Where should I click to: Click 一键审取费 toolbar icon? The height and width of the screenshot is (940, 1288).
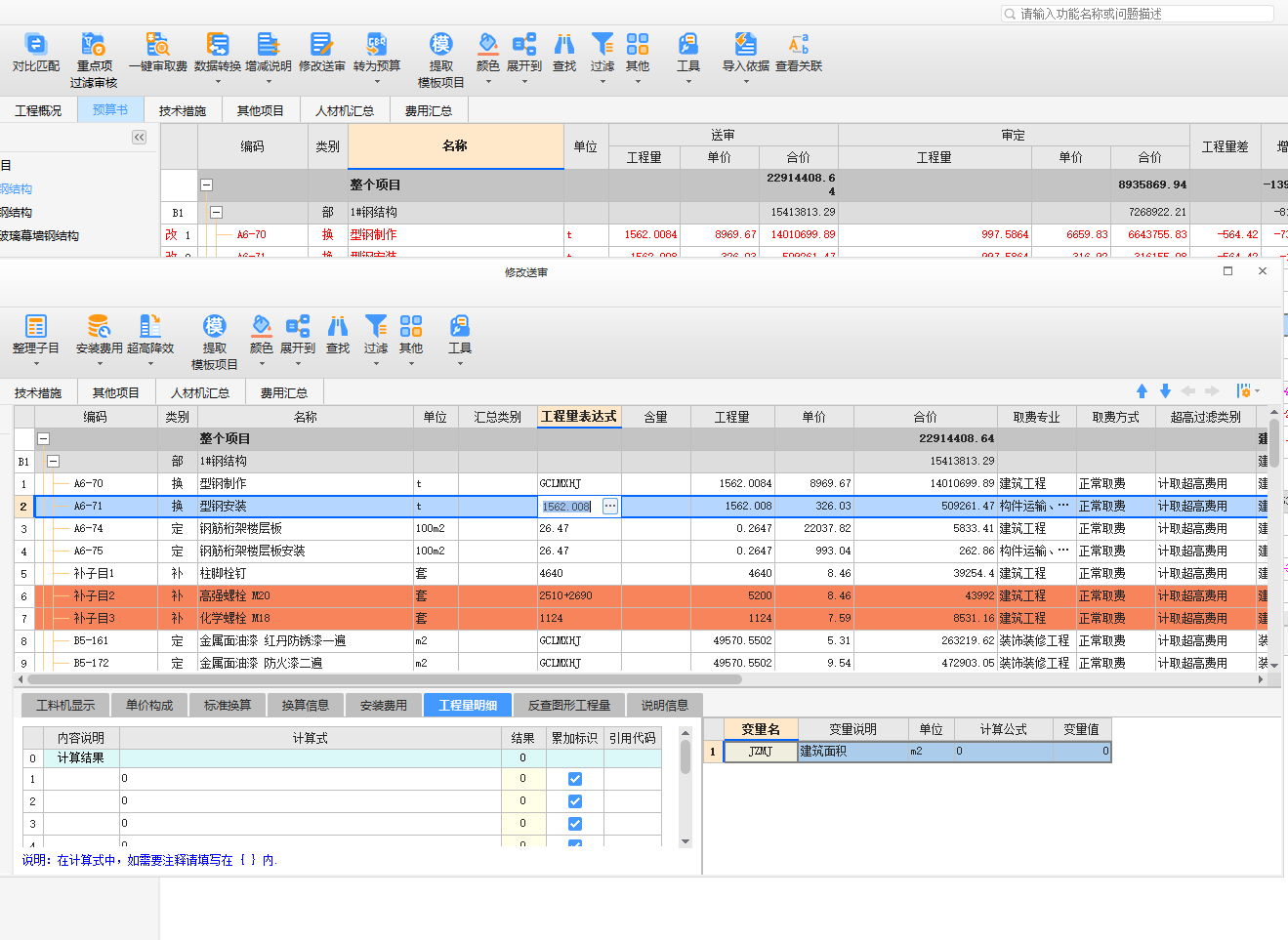click(157, 44)
